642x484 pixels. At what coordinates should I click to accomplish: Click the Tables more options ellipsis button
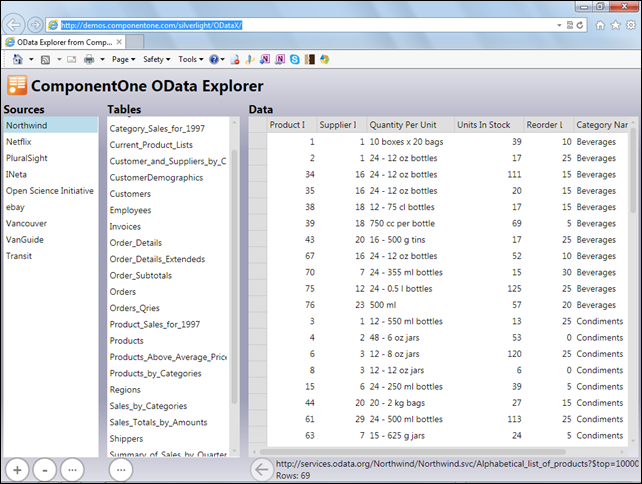[121, 470]
